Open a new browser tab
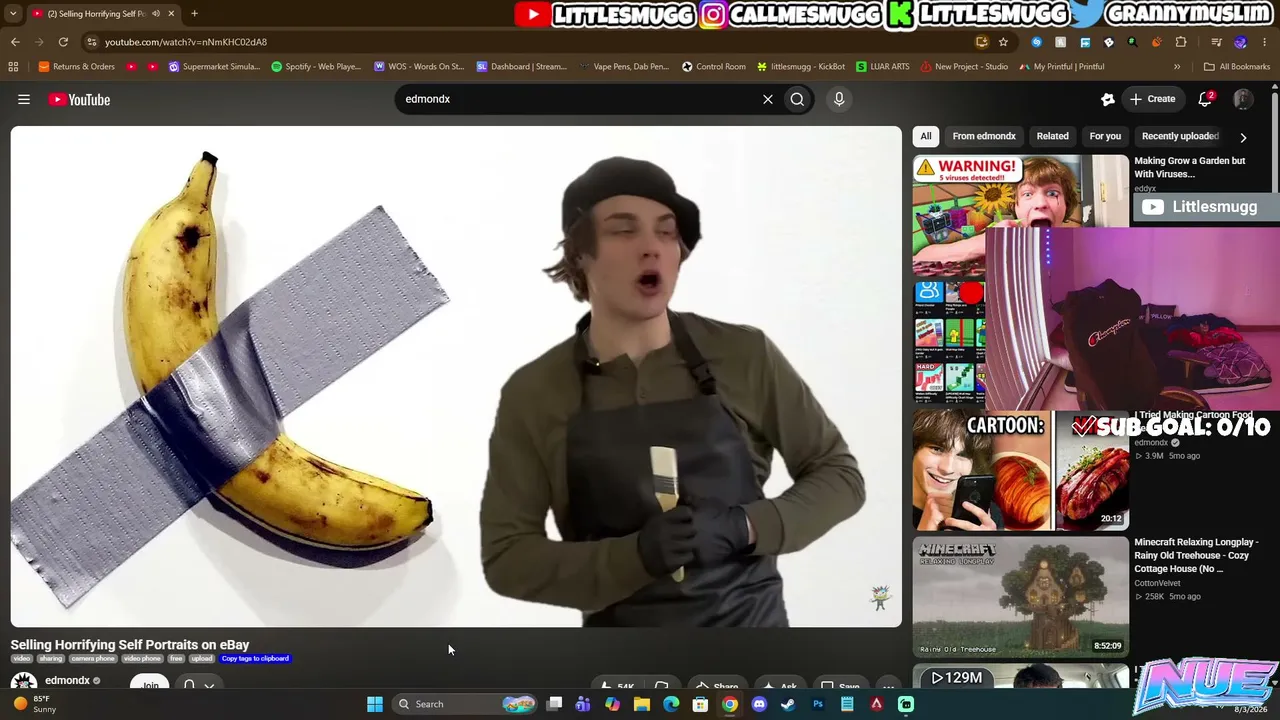 click(x=194, y=14)
